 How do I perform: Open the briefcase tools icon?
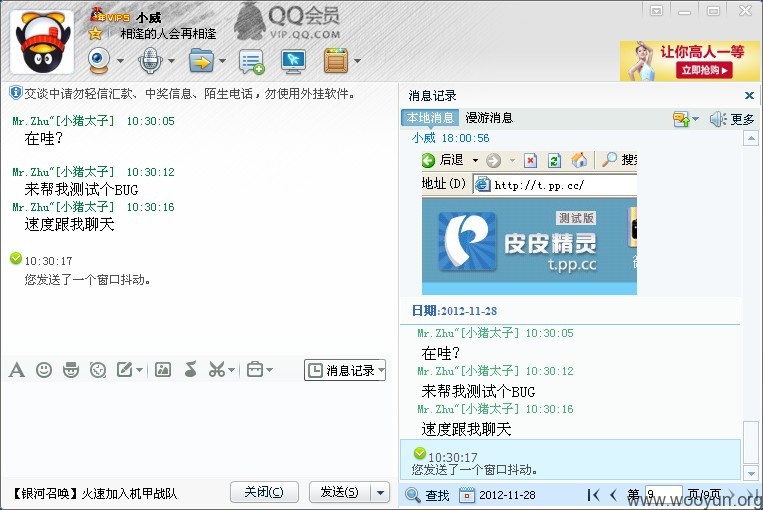coord(255,370)
